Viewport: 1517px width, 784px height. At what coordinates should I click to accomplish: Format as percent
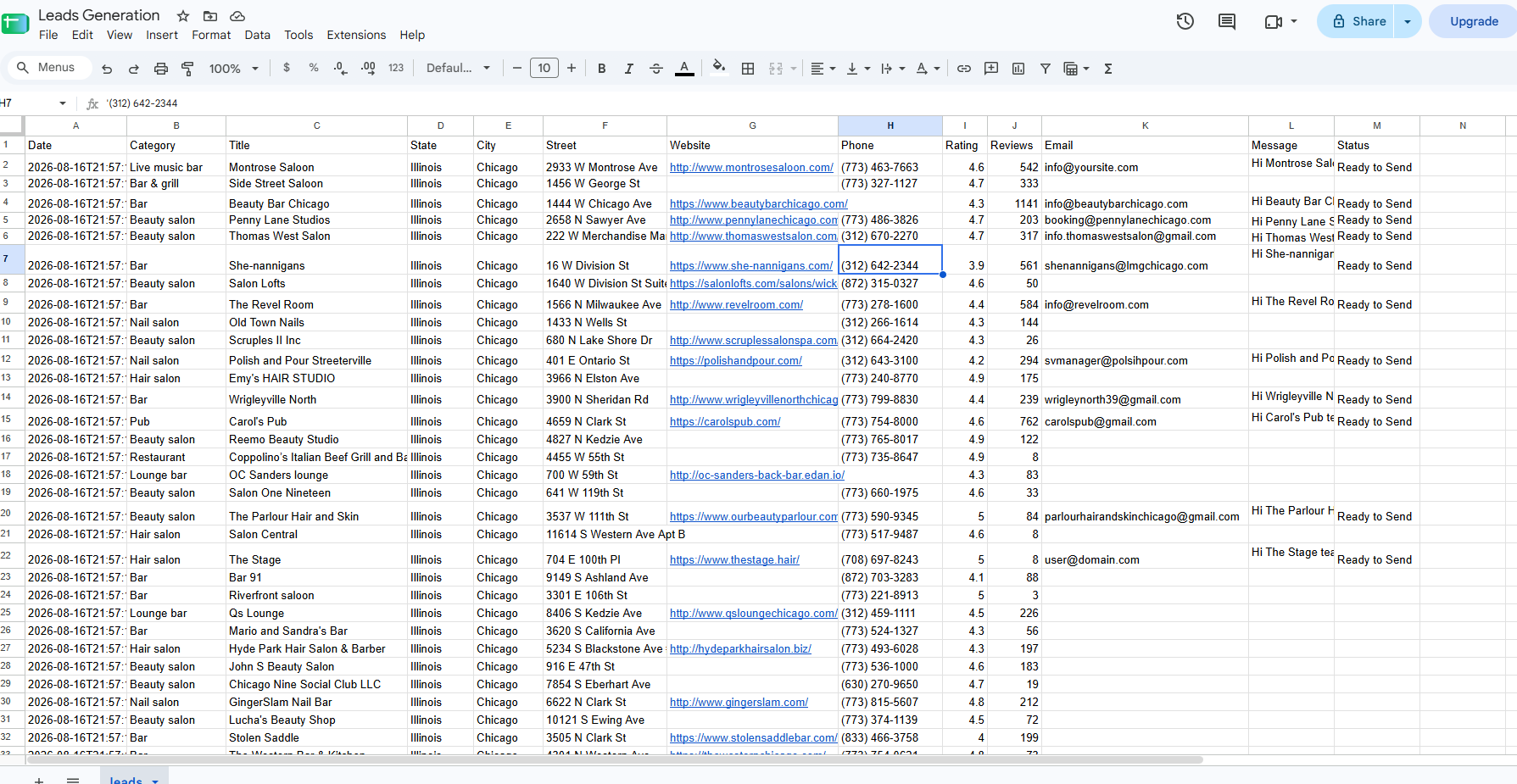pyautogui.click(x=314, y=68)
